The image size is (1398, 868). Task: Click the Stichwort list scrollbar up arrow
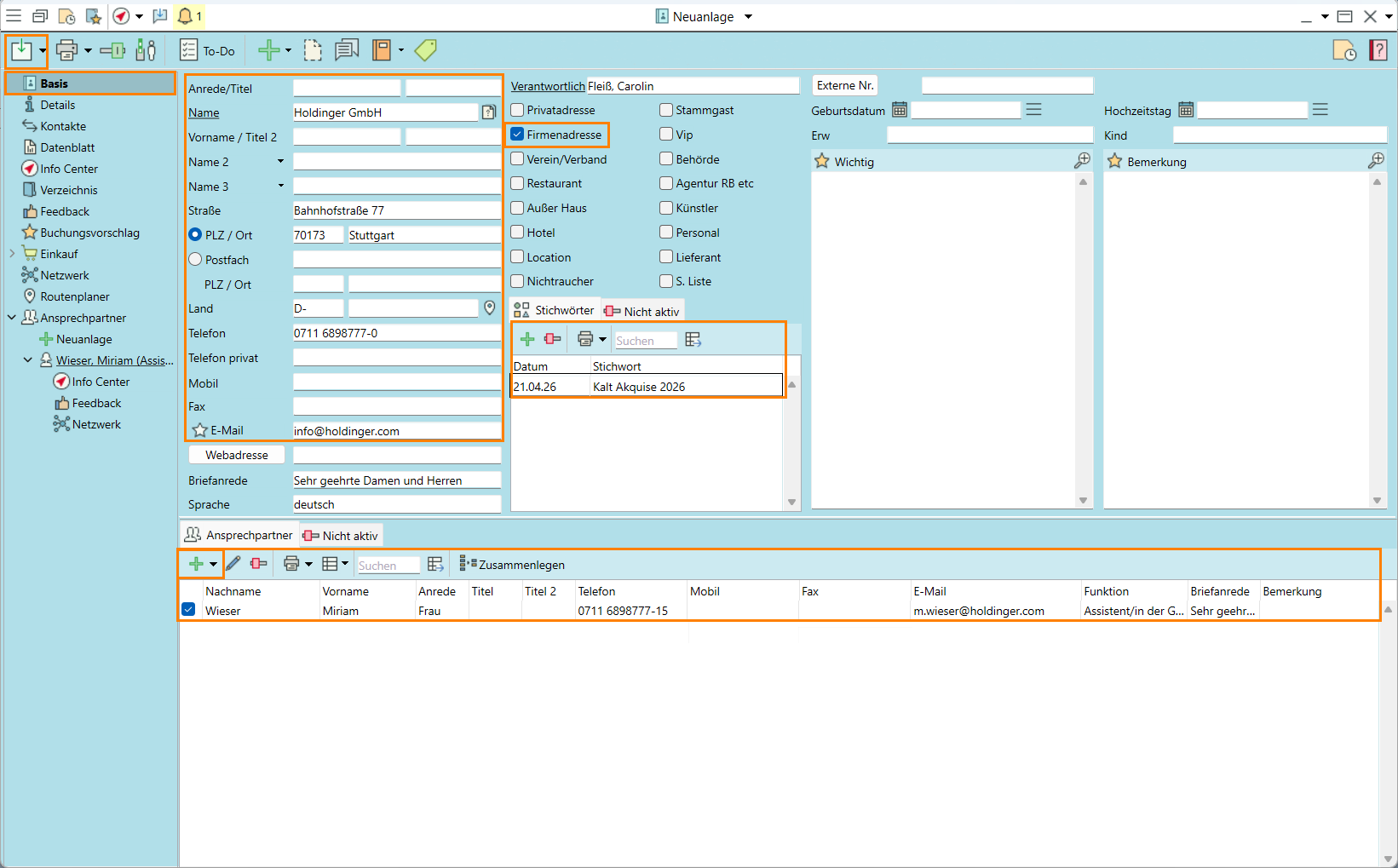tap(791, 384)
